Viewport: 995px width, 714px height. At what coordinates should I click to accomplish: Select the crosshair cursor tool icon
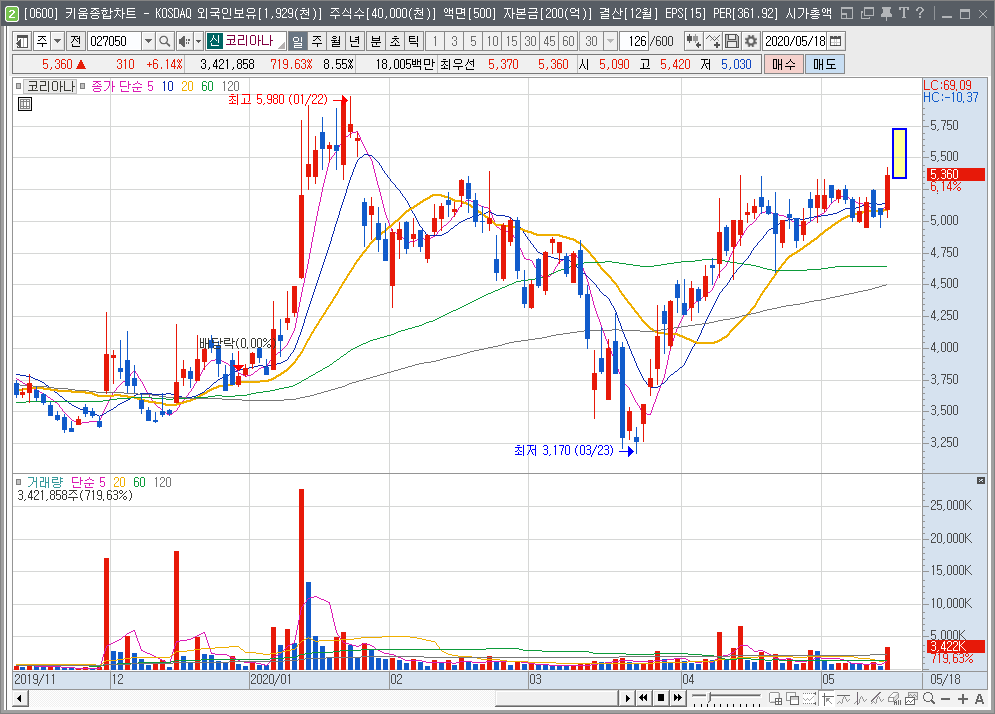827,699
